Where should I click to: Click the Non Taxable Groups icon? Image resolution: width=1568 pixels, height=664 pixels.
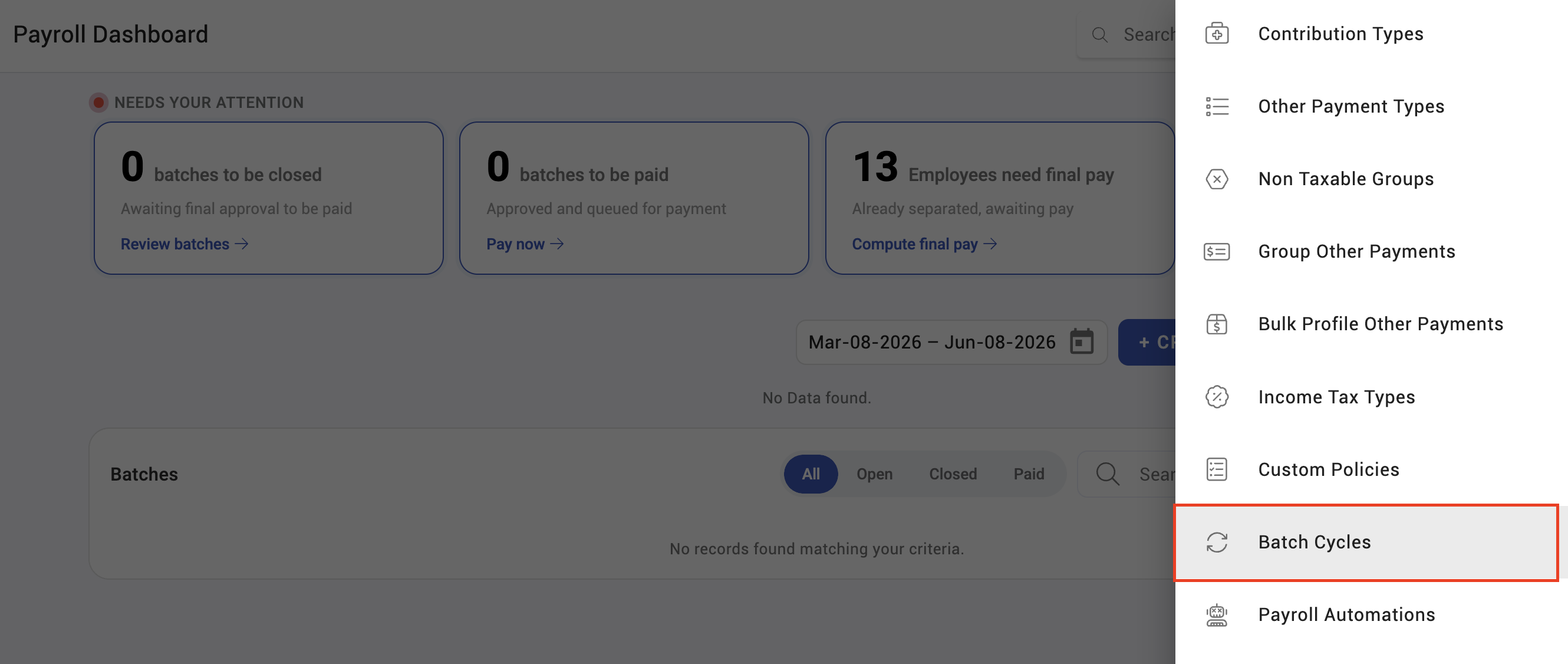coord(1217,179)
